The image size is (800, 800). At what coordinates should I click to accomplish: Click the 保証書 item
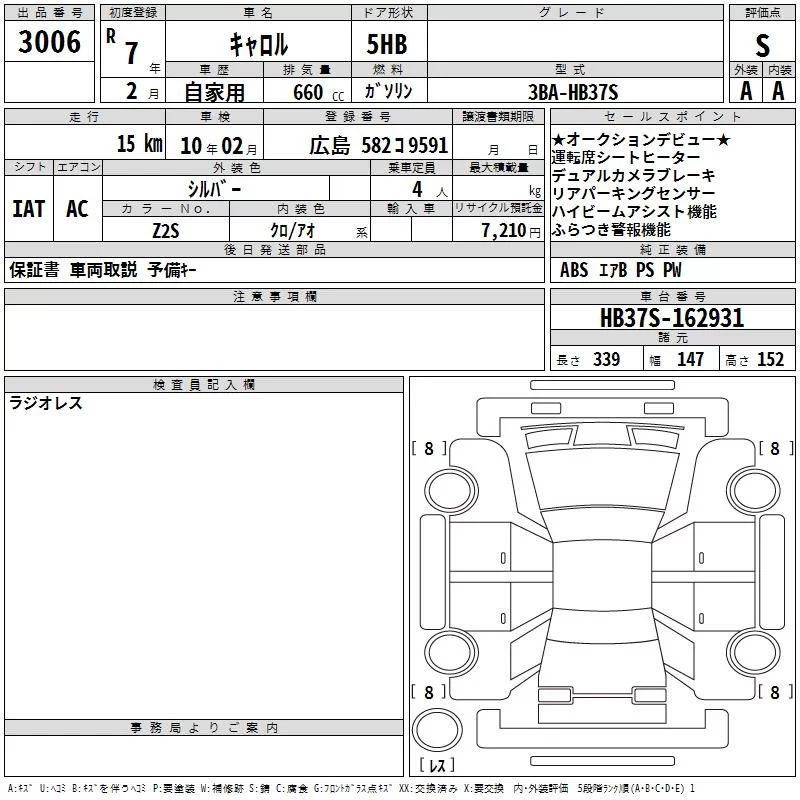34,270
